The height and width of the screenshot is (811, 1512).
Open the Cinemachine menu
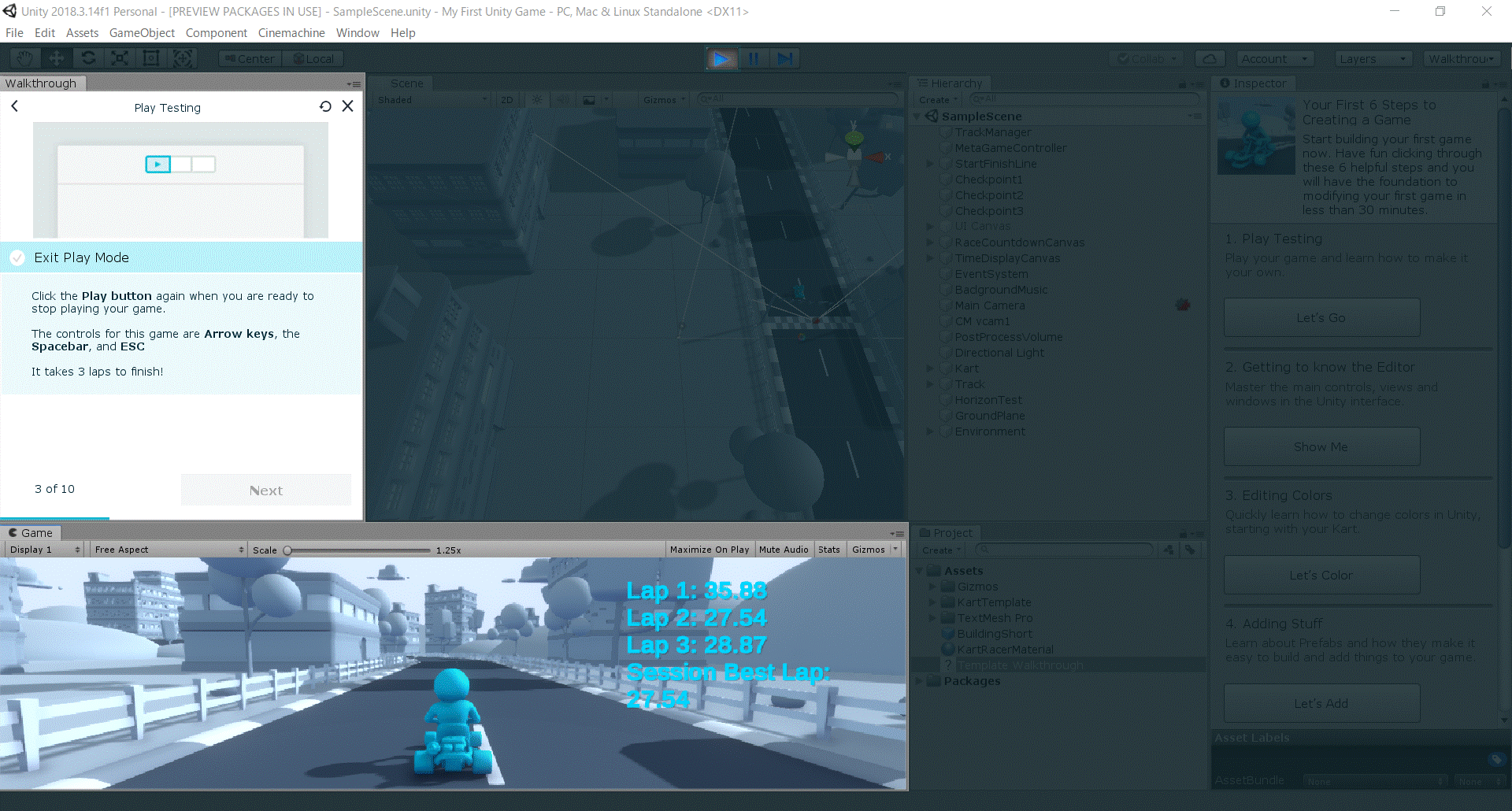tap(291, 33)
